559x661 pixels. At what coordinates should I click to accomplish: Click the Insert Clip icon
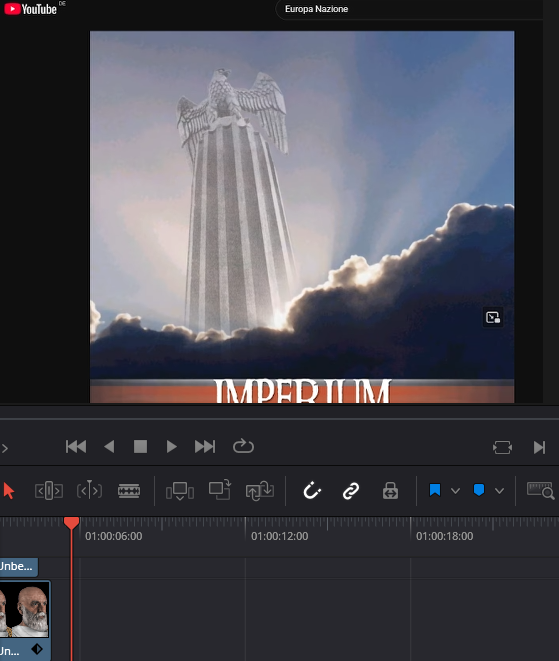[180, 491]
